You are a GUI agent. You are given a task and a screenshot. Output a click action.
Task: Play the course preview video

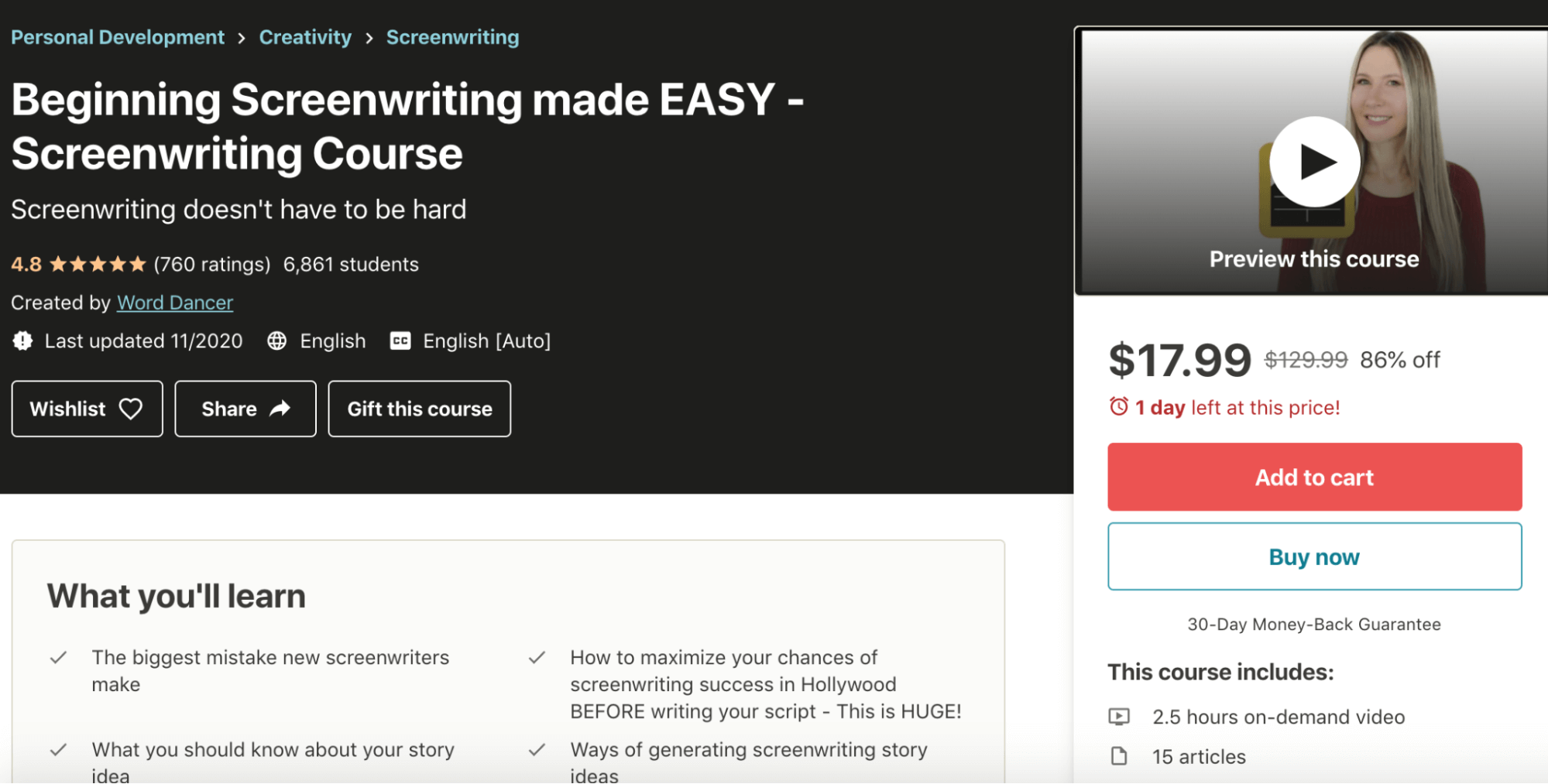[1314, 162]
